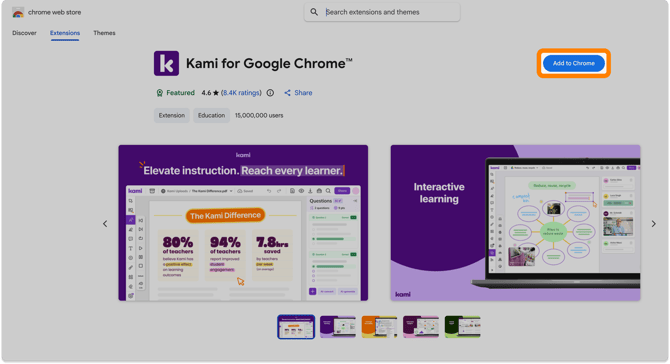Image resolution: width=670 pixels, height=364 pixels.
Task: Click the Kami for Google Chrome title
Action: click(x=269, y=64)
